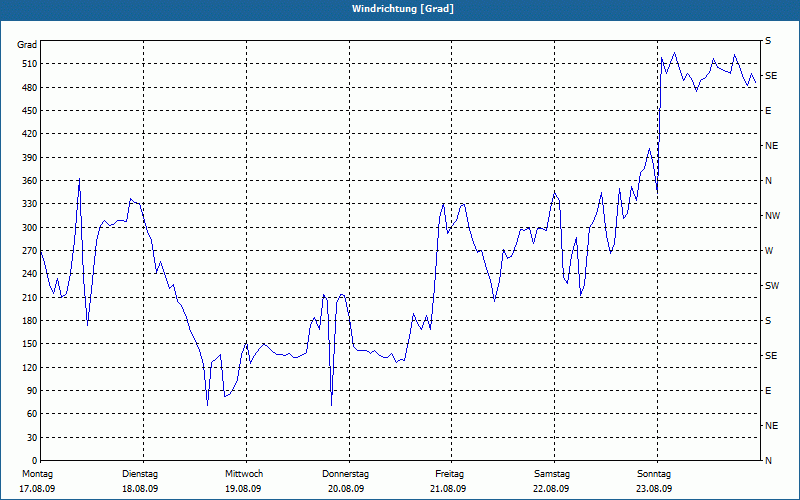Image resolution: width=800 pixels, height=500 pixels.
Task: Select the 90 value on the degree axis
Action: [x=32, y=391]
